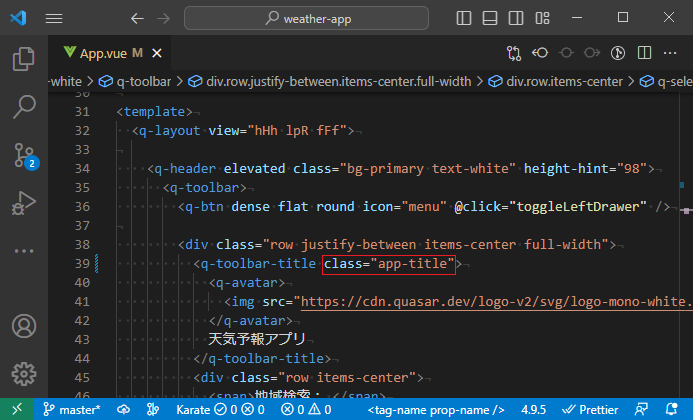Open Source Control with 2 pending changes
693x420 pixels.
[24, 156]
